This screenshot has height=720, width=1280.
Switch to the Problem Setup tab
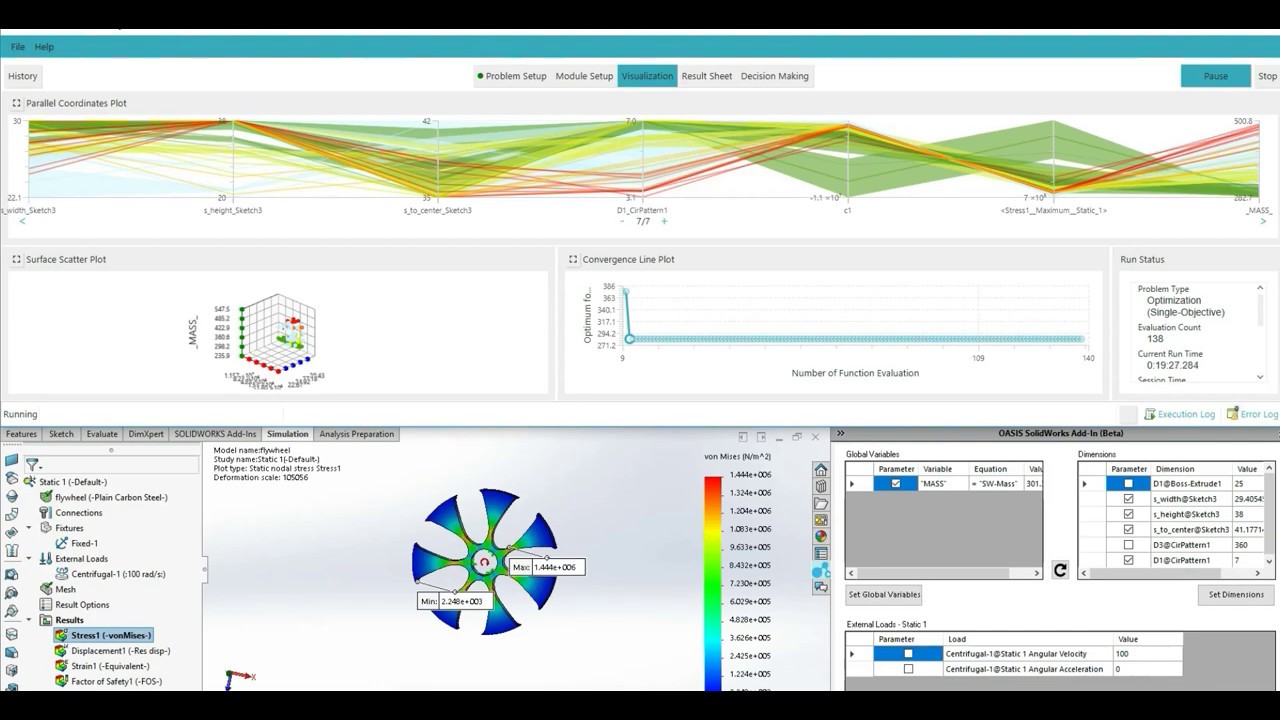coord(512,76)
